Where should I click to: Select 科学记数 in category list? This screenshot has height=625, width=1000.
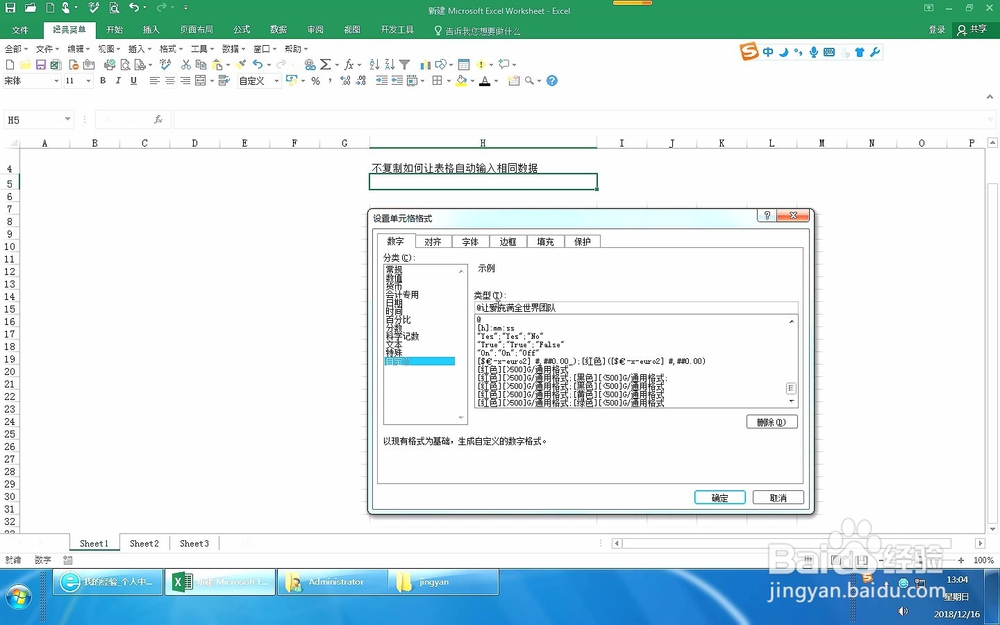point(402,336)
